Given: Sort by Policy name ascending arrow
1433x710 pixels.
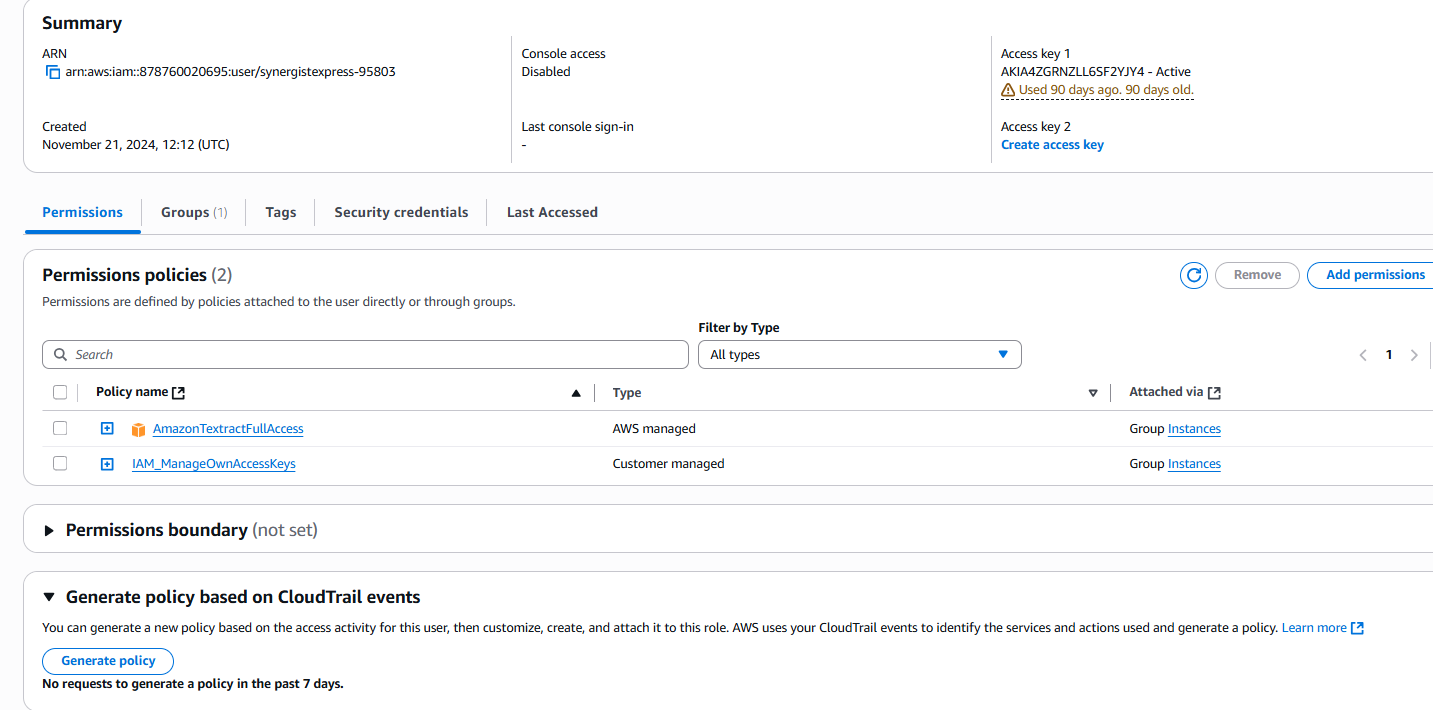Looking at the screenshot, I should (x=576, y=393).
